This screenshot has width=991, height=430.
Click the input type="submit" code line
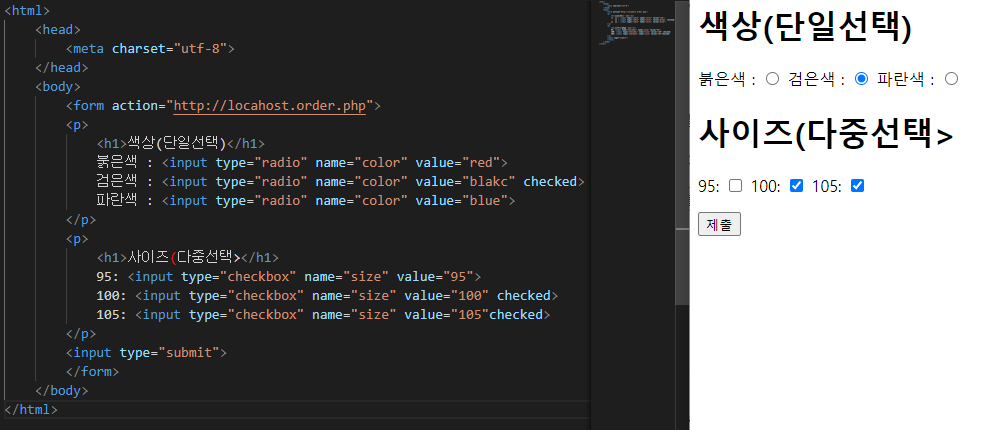[x=146, y=352]
